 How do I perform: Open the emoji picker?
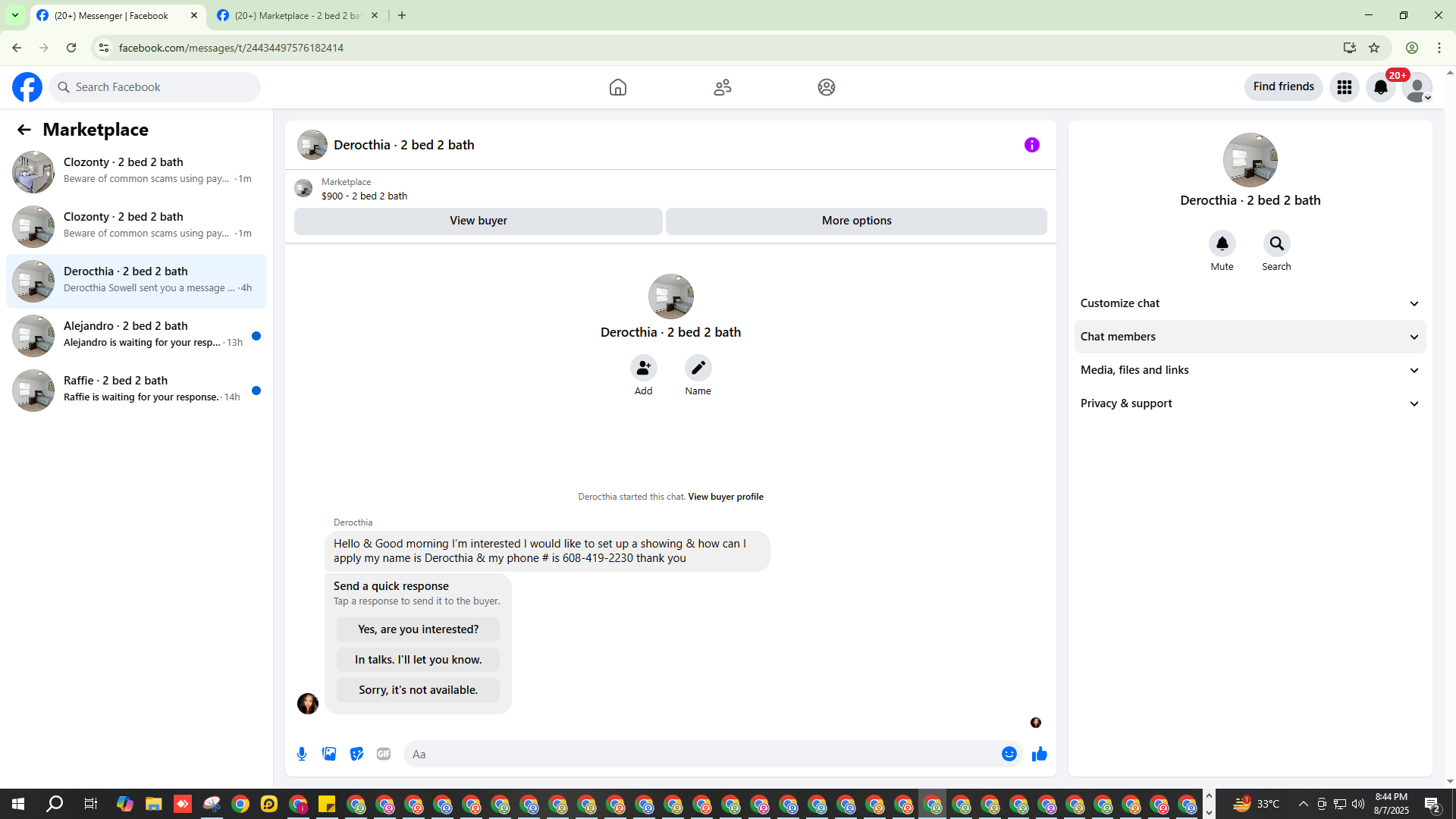pos(1009,754)
